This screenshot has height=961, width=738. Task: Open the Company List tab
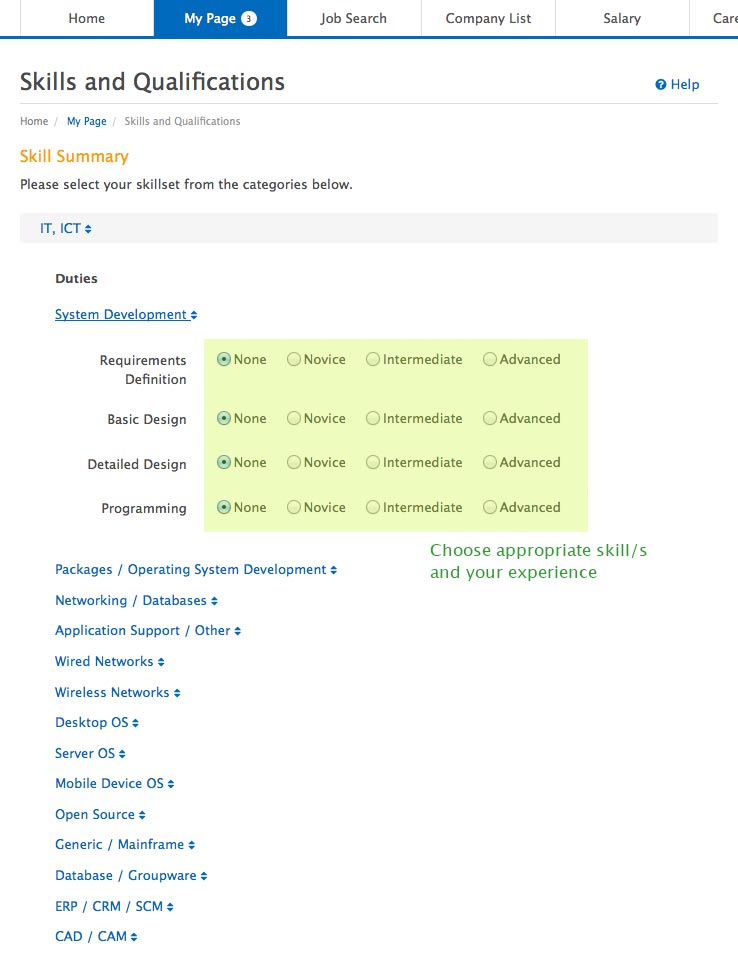(x=489, y=18)
